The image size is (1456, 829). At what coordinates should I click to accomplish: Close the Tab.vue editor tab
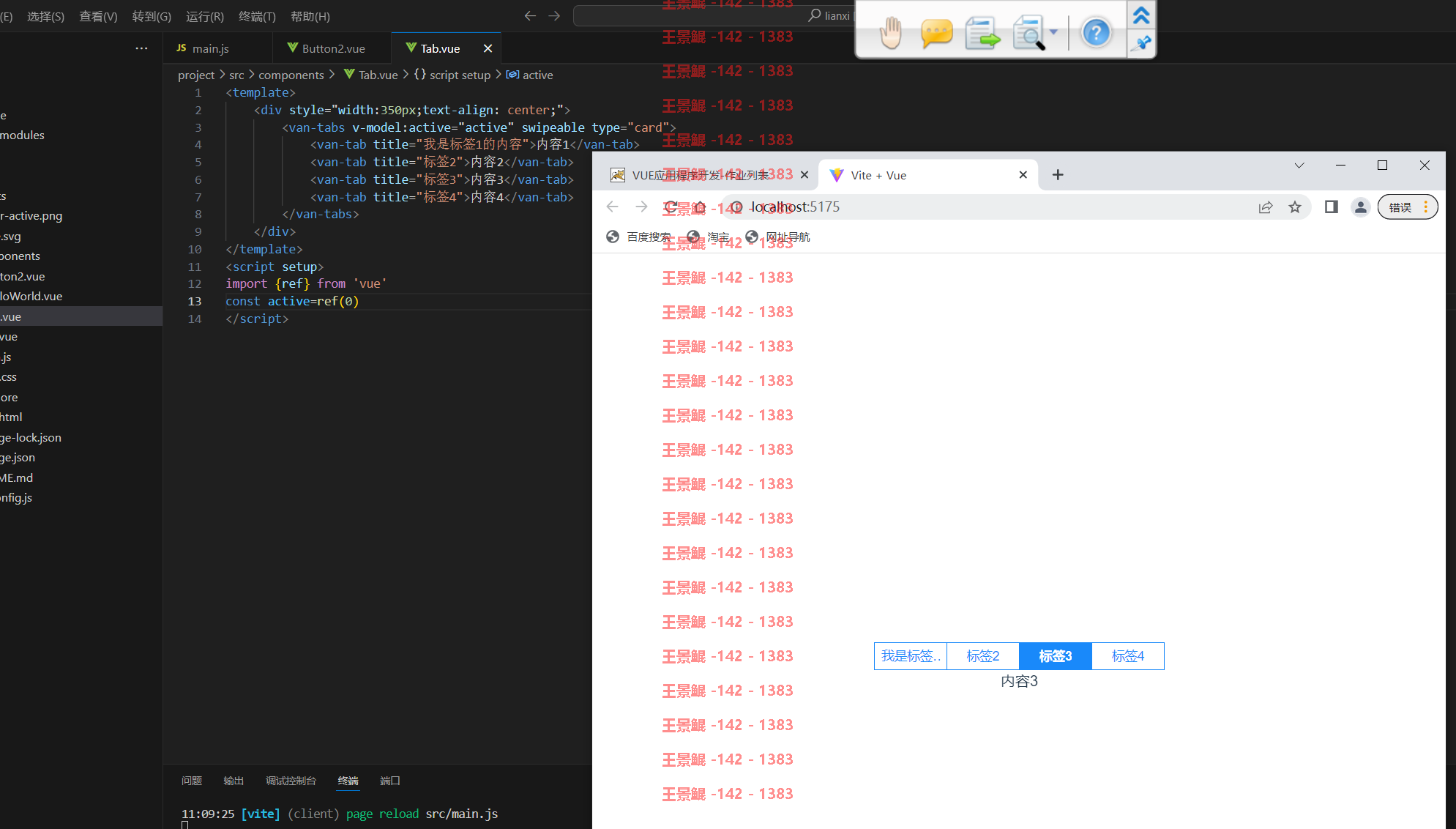pos(488,48)
